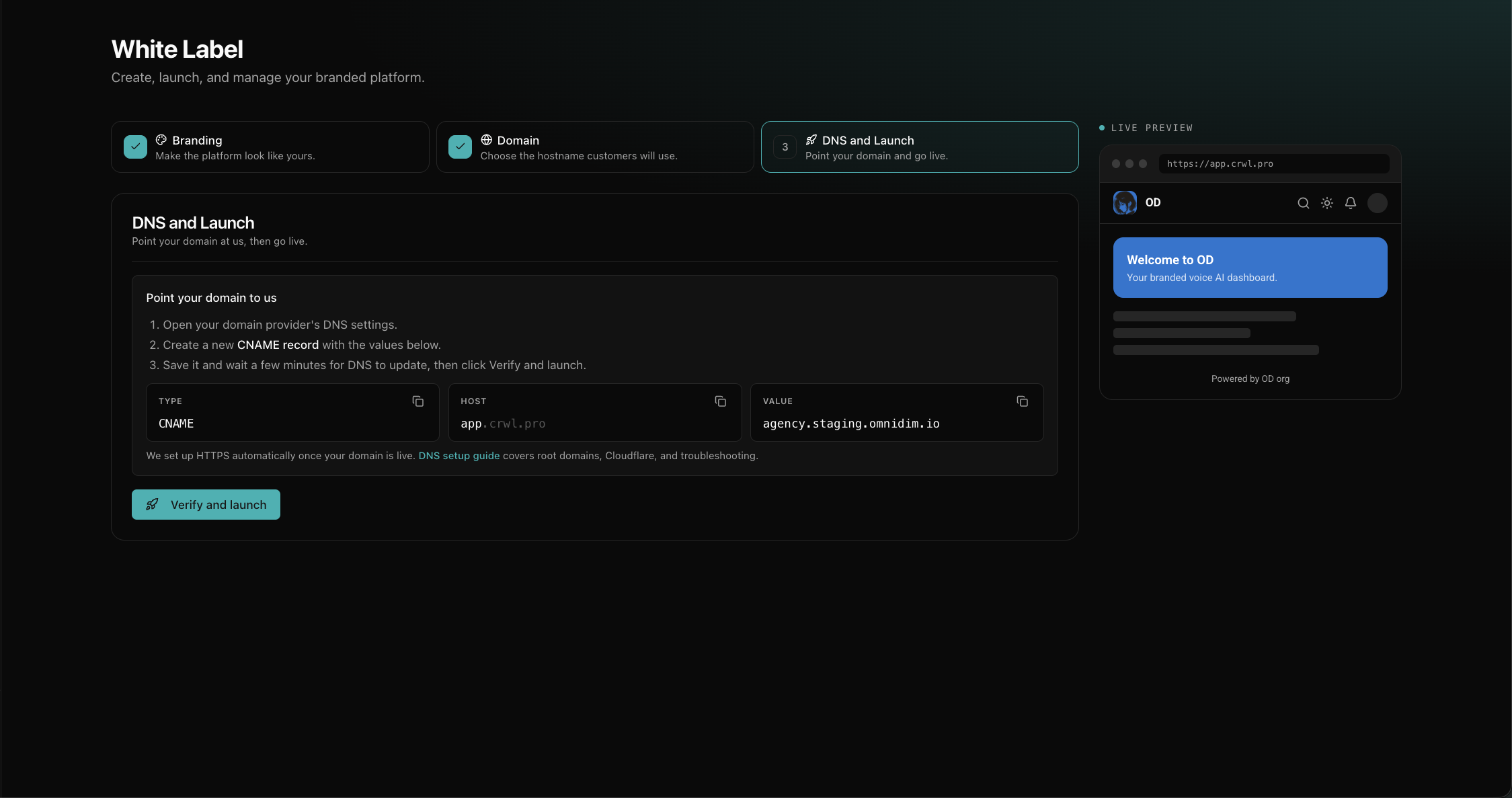The height and width of the screenshot is (798, 1512).
Task: Select the DNS and Launch step tab
Action: 920,147
